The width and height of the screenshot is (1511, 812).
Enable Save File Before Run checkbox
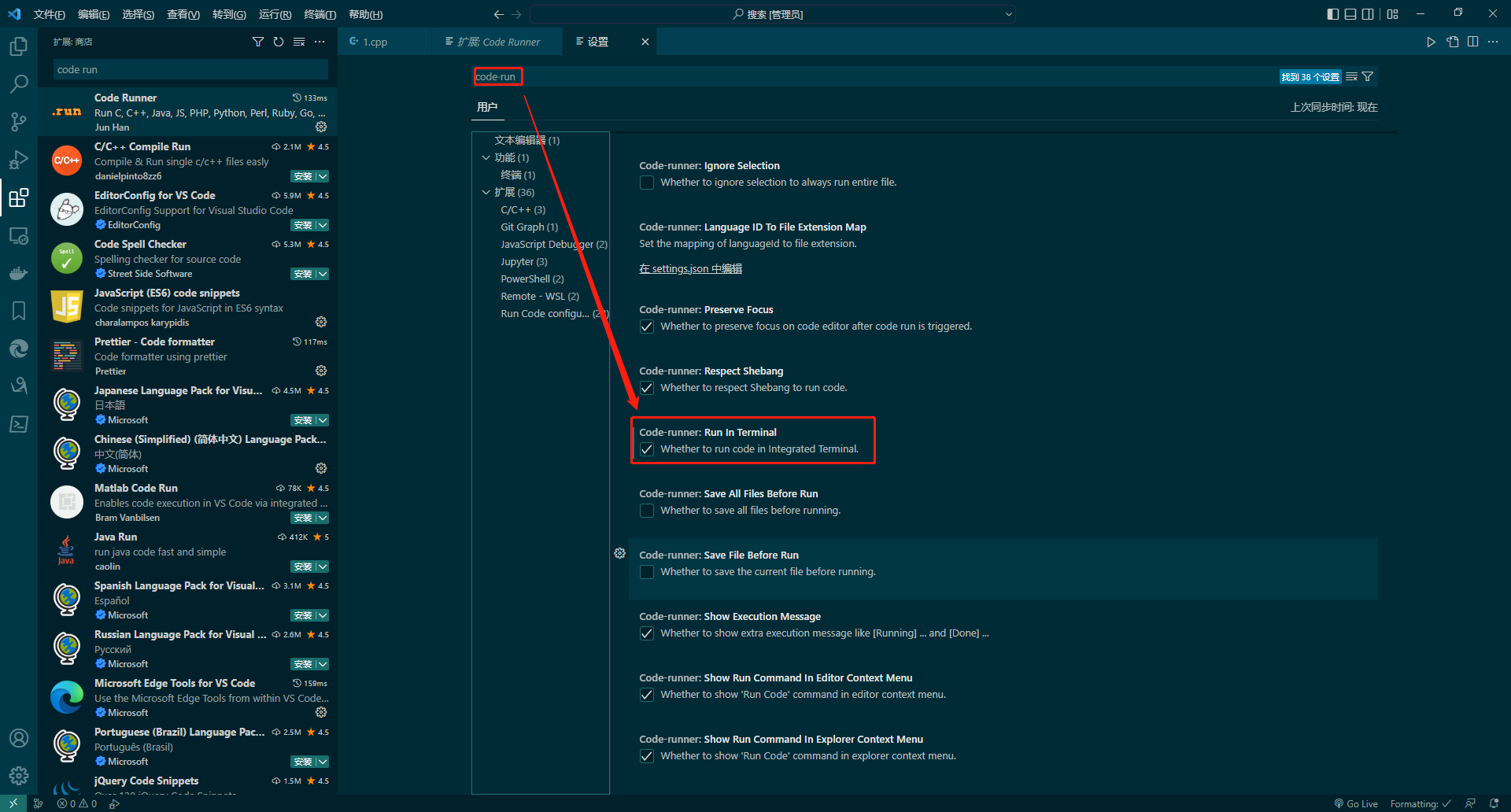(x=647, y=572)
